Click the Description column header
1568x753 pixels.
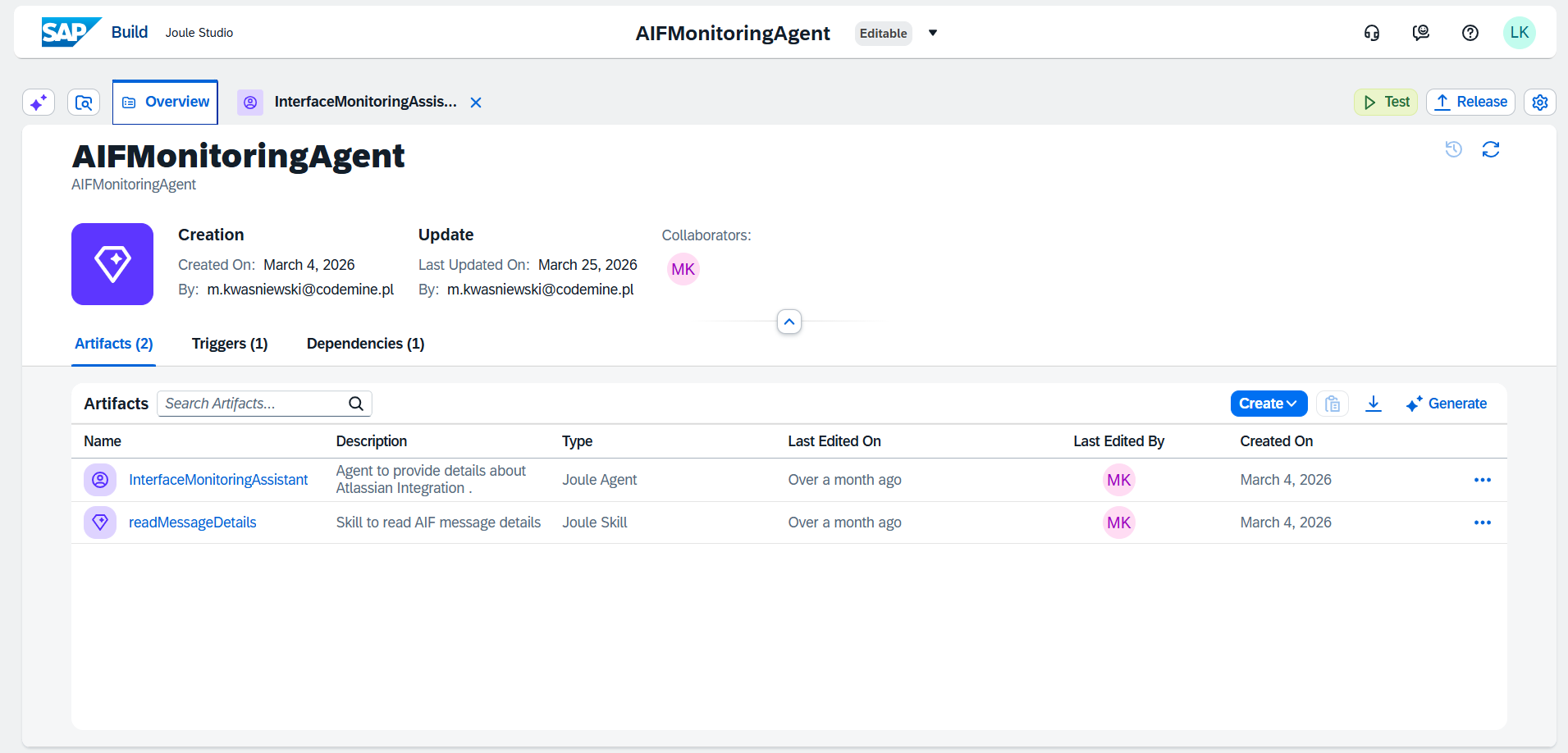coord(372,441)
